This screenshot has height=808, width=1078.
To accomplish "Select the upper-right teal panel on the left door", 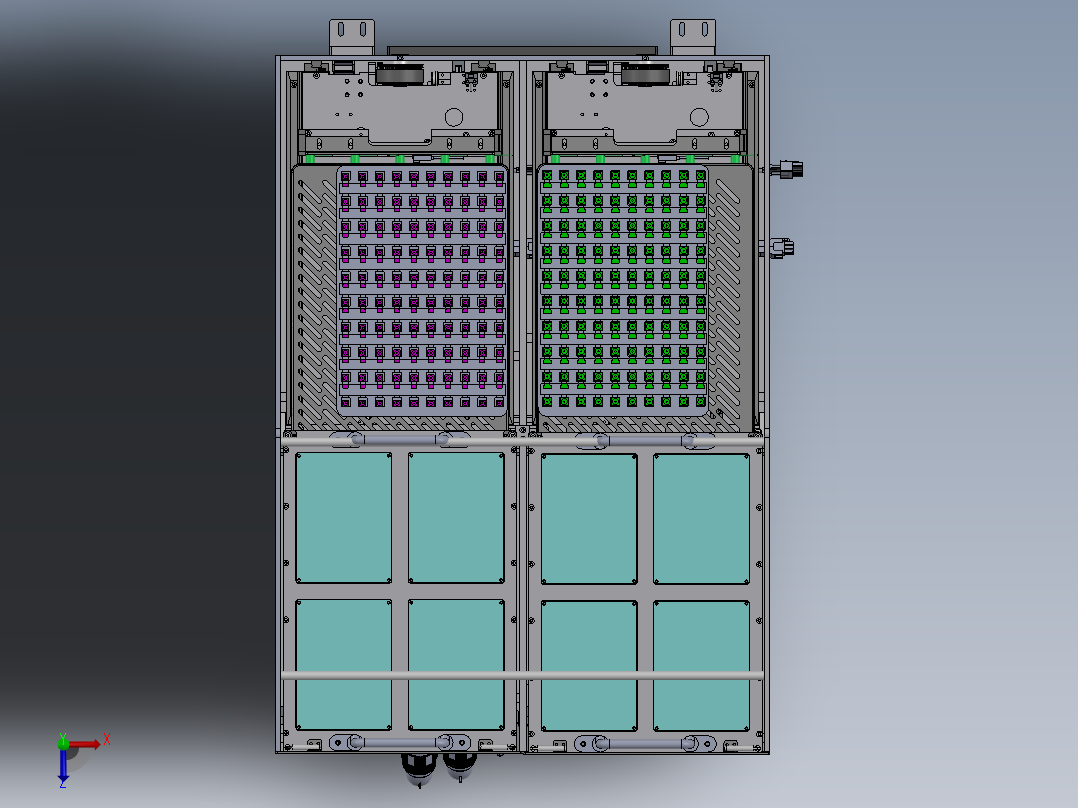I will coord(456,518).
